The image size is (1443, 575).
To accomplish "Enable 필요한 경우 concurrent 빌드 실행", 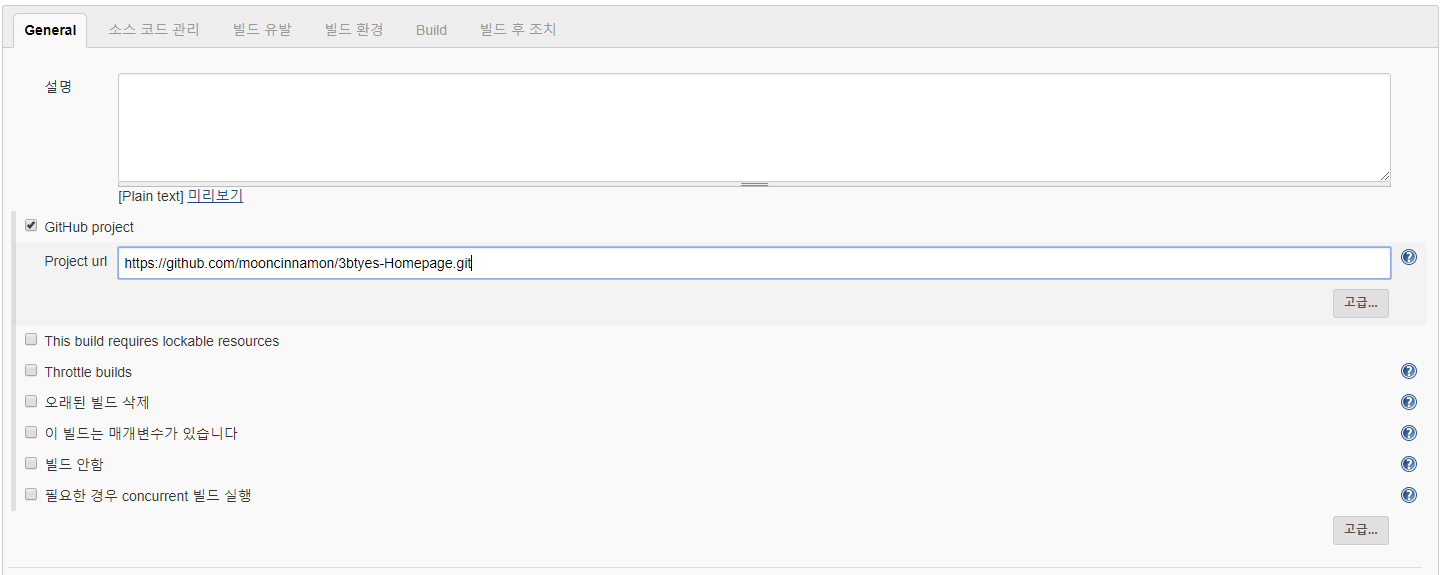I will coord(31,494).
